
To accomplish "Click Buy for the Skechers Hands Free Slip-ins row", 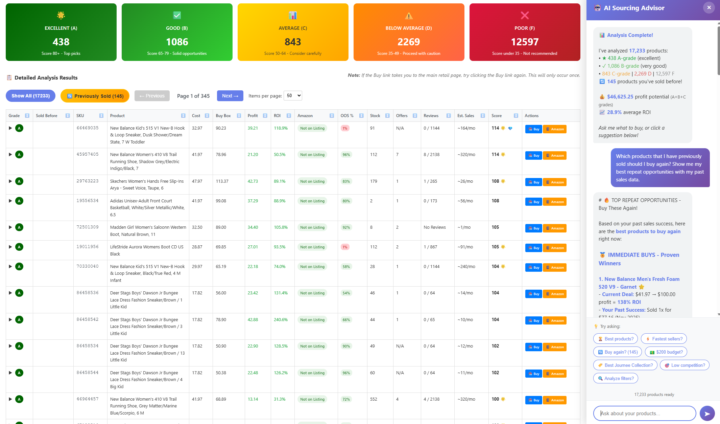I will click(x=534, y=182).
